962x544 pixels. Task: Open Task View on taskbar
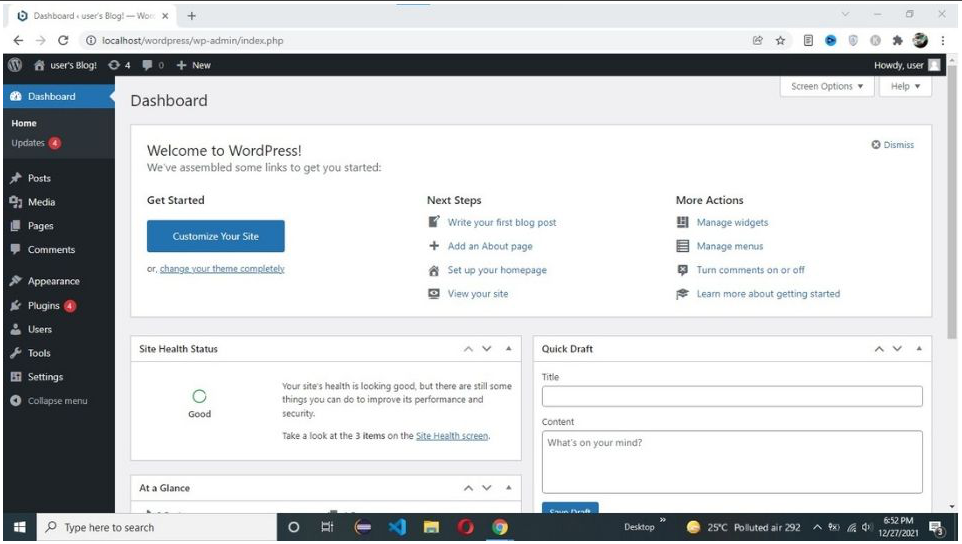click(327, 527)
